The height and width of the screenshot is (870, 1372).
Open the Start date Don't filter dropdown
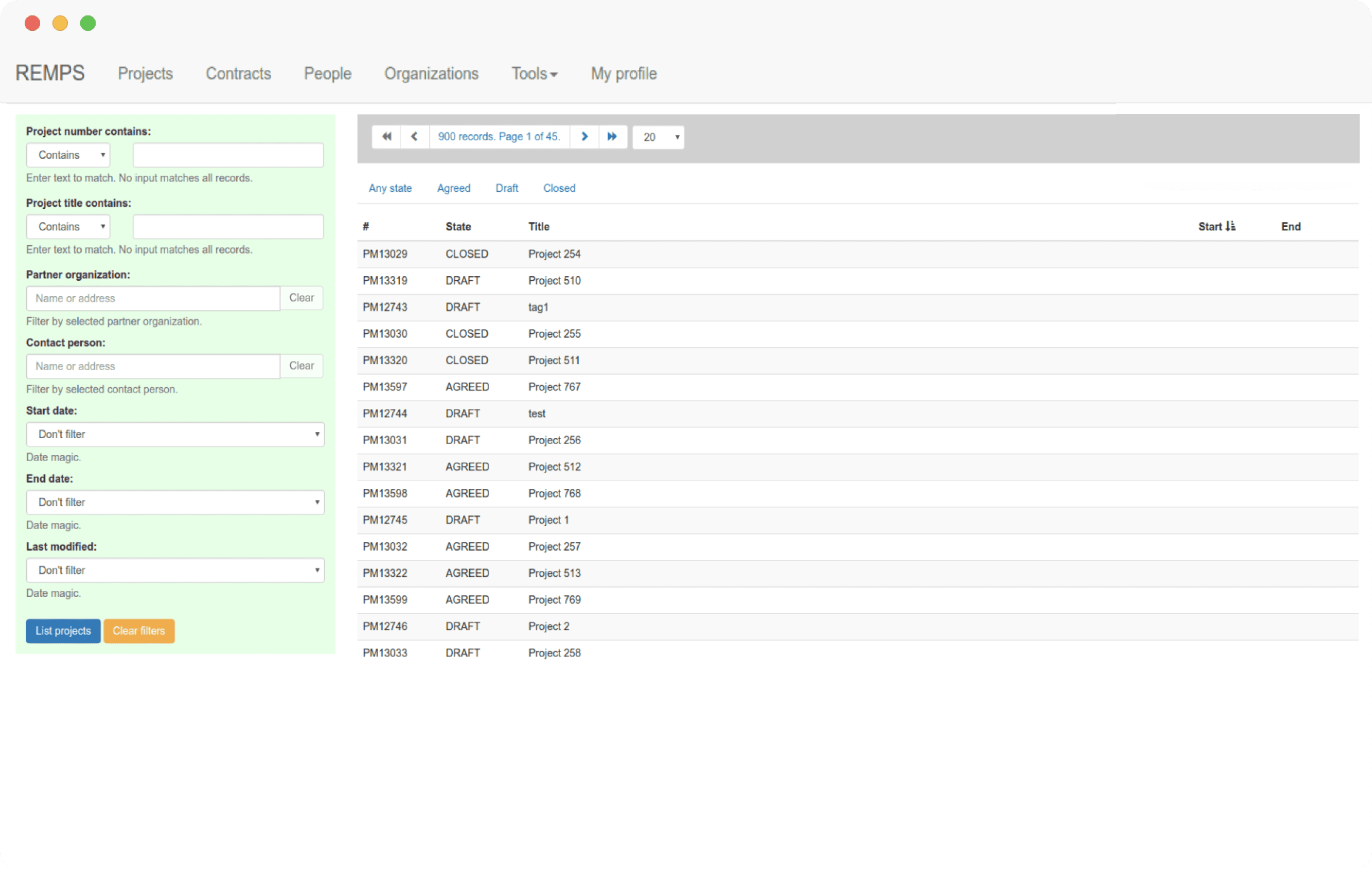coord(175,434)
